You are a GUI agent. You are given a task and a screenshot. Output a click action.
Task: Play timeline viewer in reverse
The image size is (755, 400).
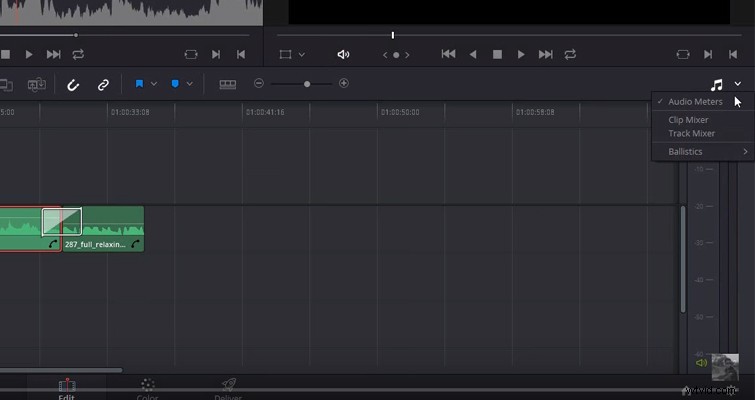point(473,54)
